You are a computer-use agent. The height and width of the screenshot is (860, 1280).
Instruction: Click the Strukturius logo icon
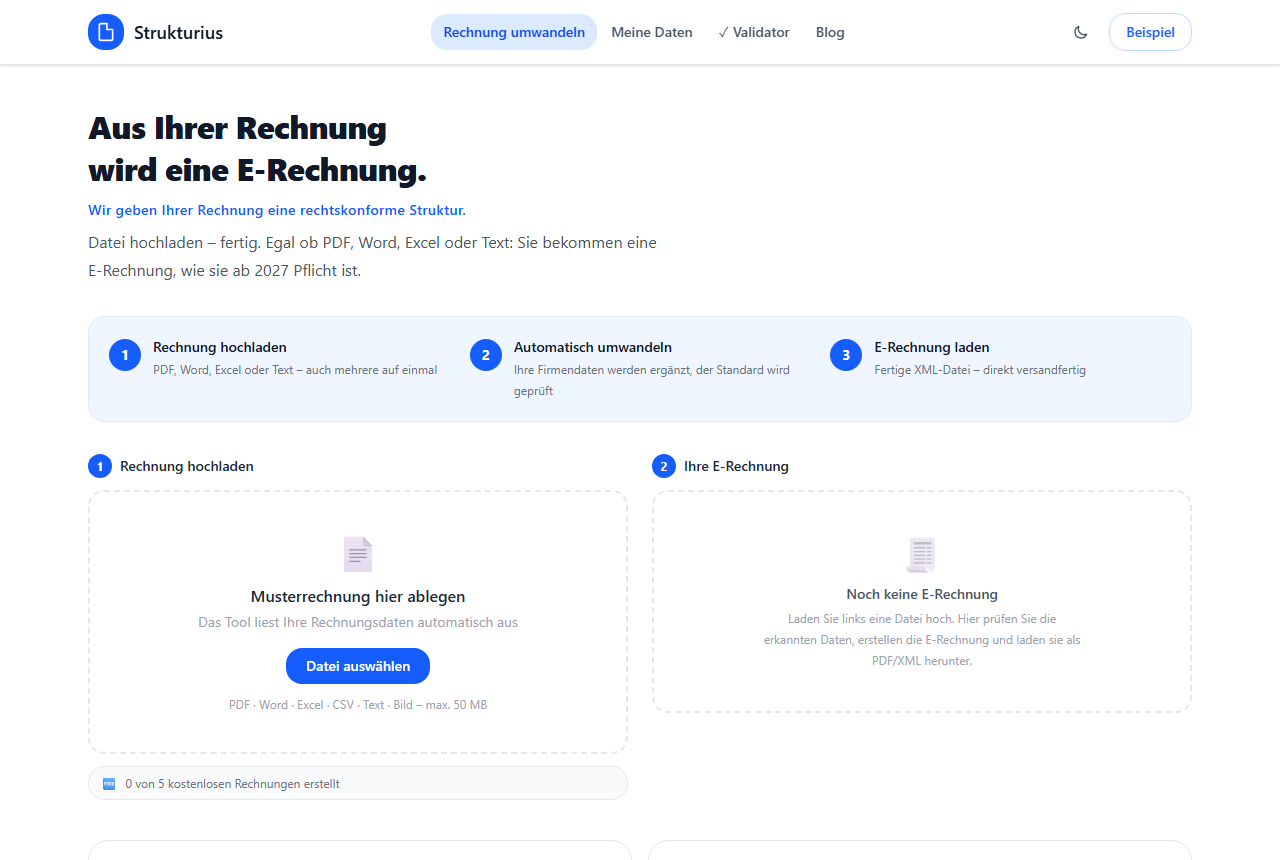106,32
